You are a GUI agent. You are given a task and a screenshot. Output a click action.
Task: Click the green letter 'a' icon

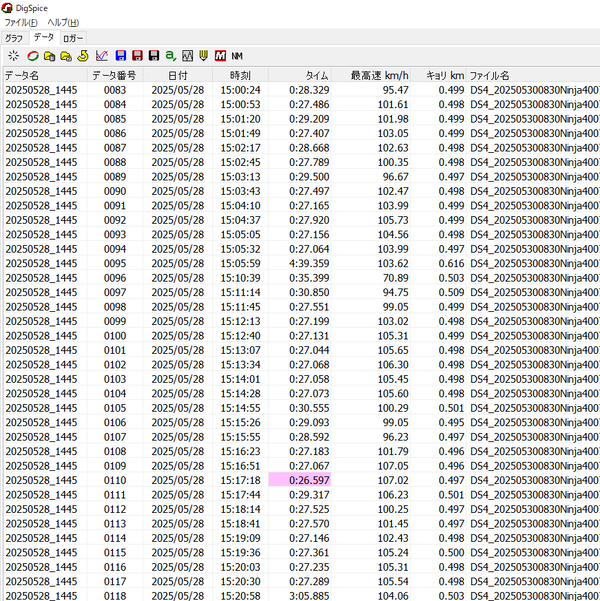click(170, 56)
